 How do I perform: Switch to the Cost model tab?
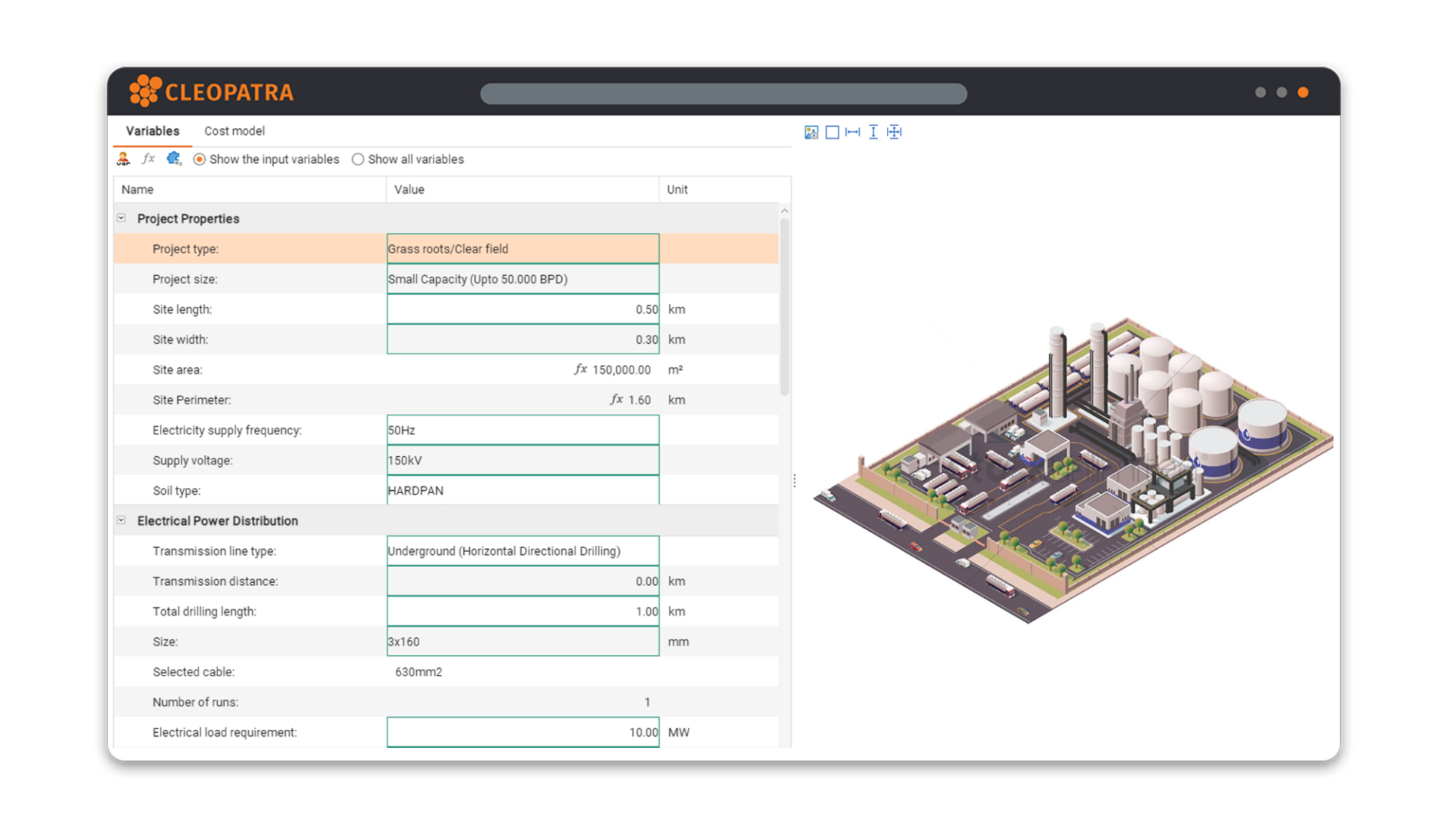click(235, 131)
